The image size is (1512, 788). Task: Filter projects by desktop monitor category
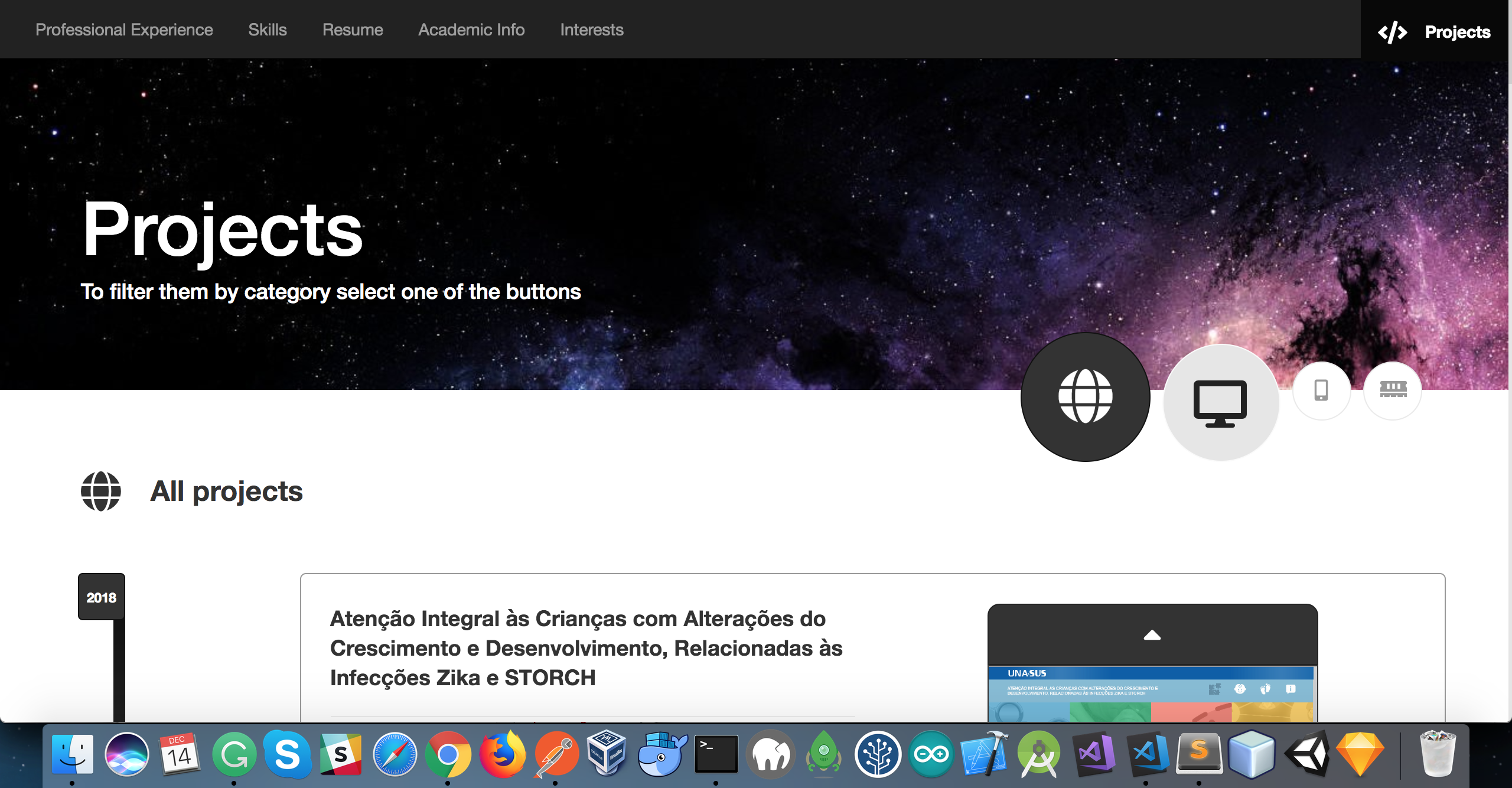(1220, 402)
